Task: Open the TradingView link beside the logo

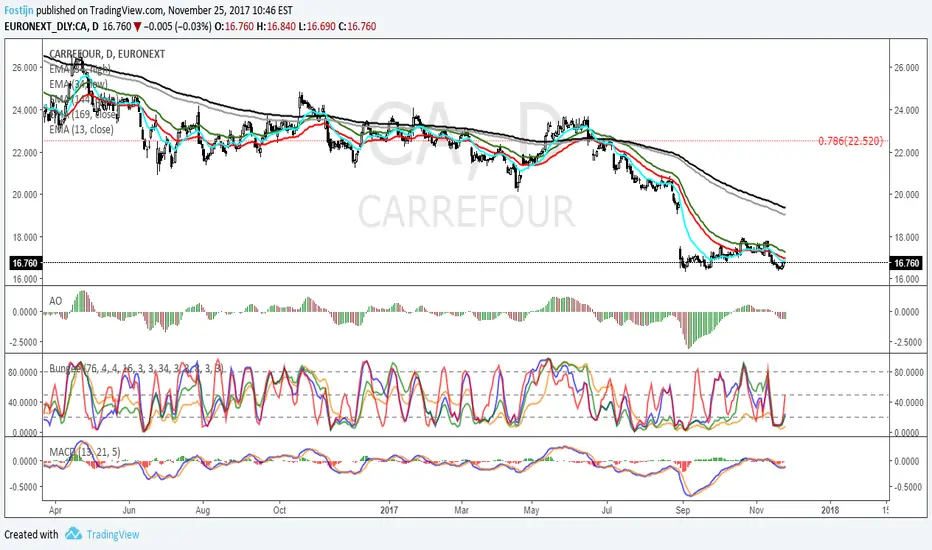Action: (113, 534)
